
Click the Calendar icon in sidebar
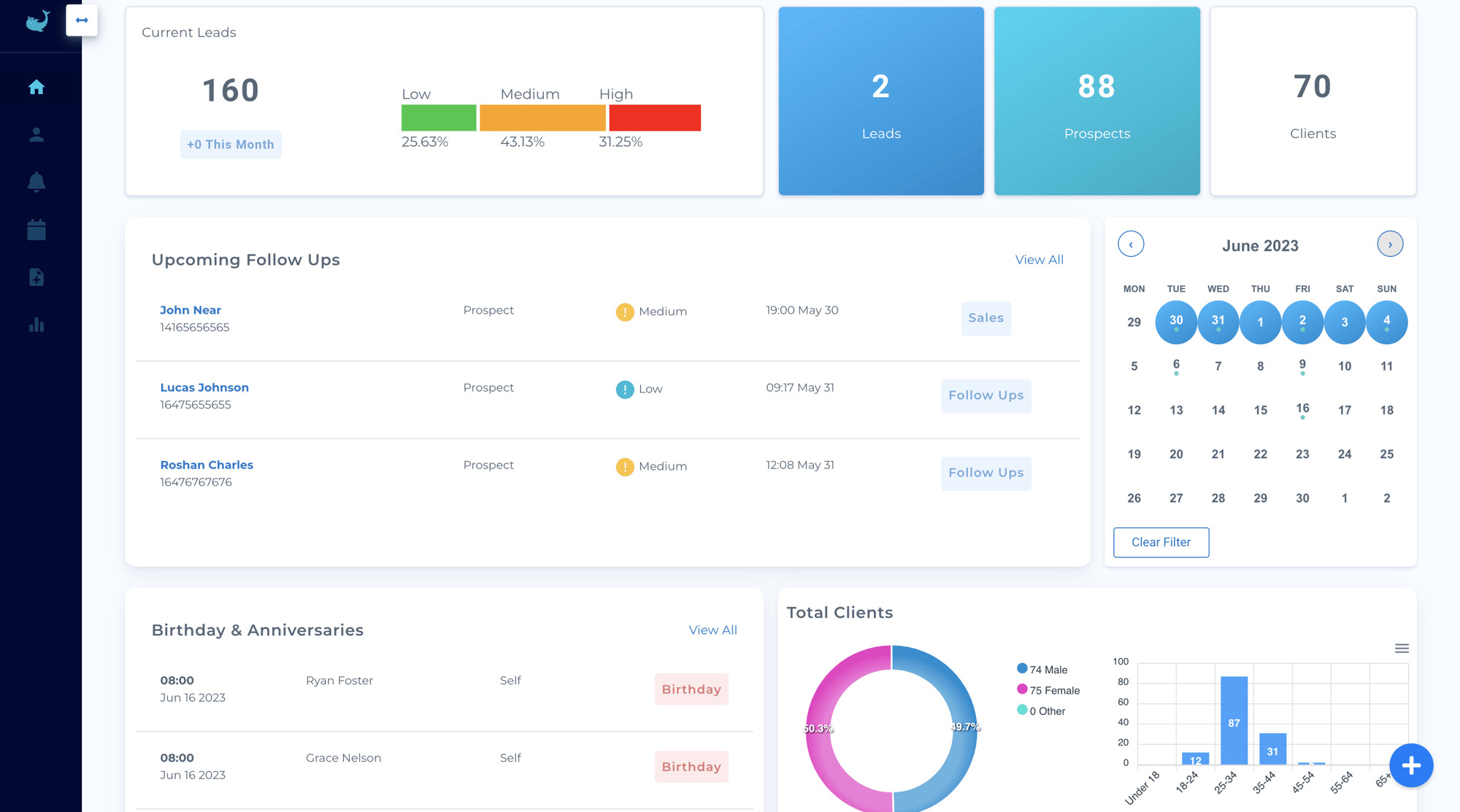pos(35,229)
